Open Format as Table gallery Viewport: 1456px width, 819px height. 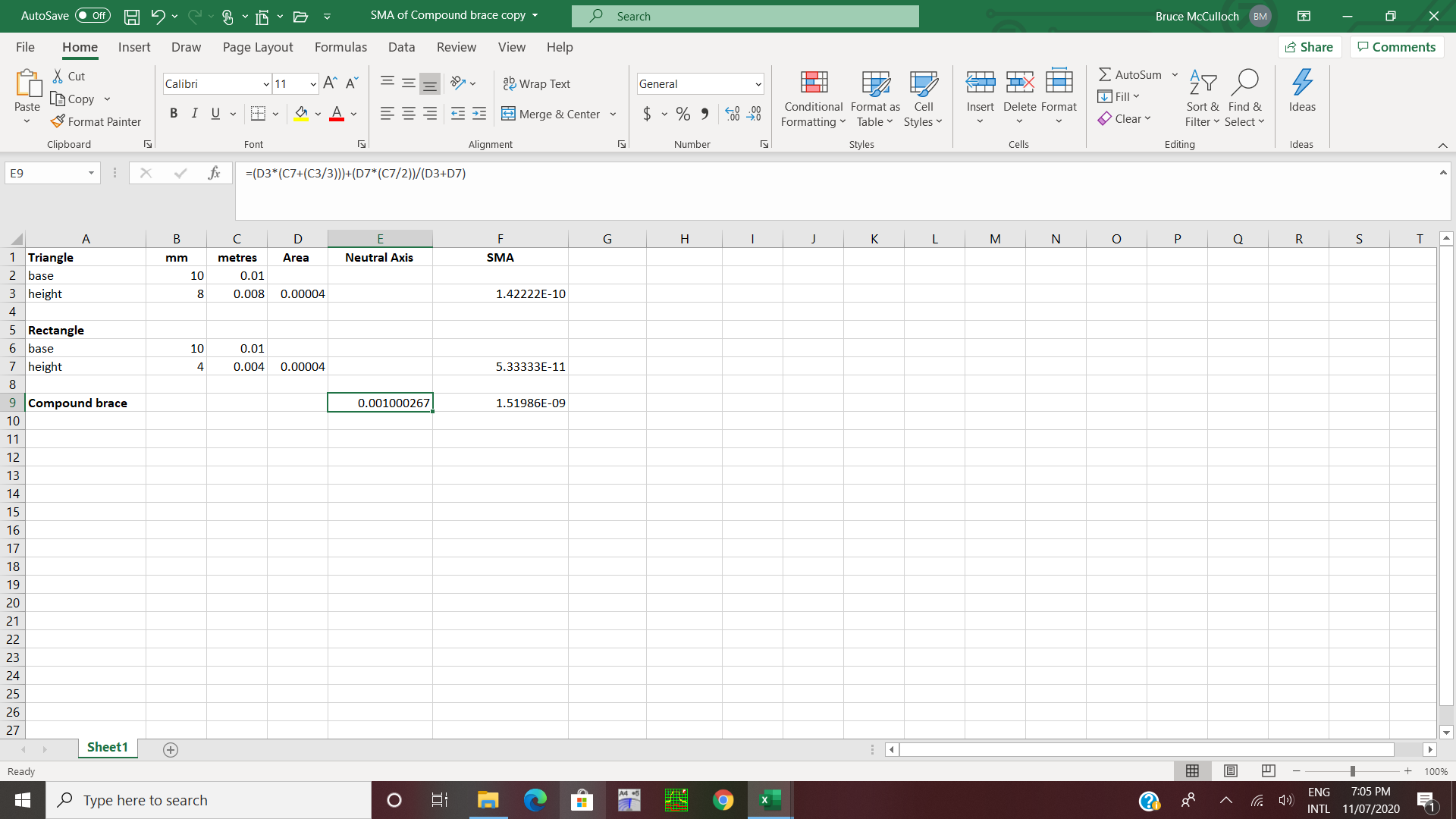pyautogui.click(x=875, y=99)
